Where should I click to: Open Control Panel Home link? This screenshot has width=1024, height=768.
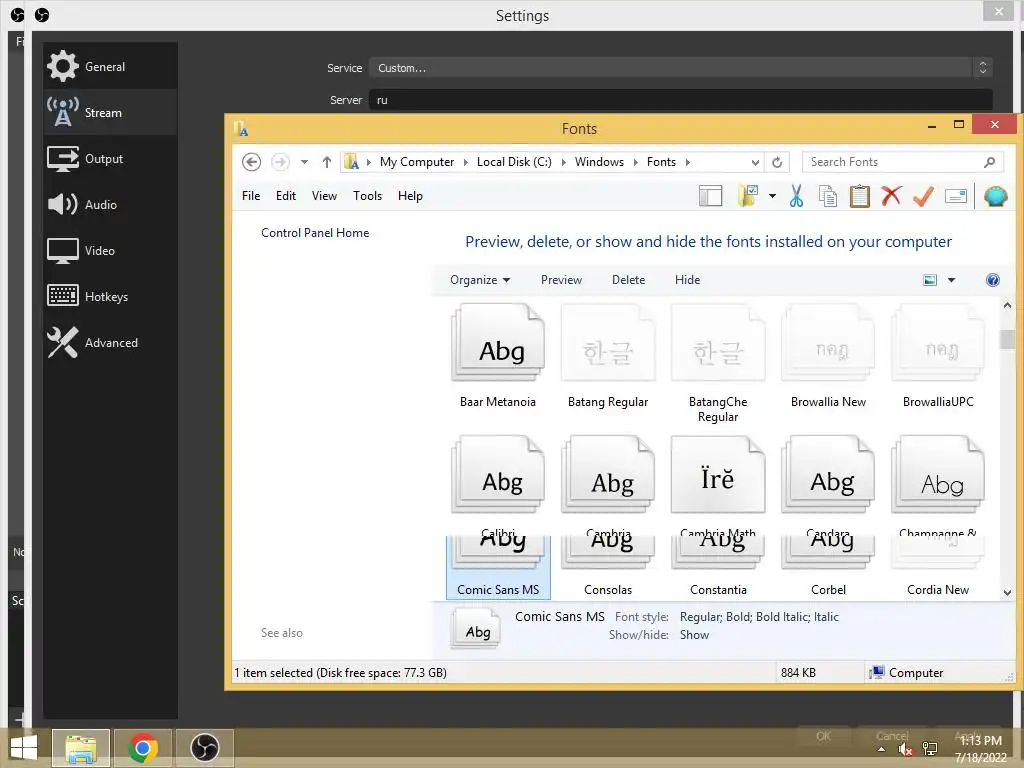[315, 232]
